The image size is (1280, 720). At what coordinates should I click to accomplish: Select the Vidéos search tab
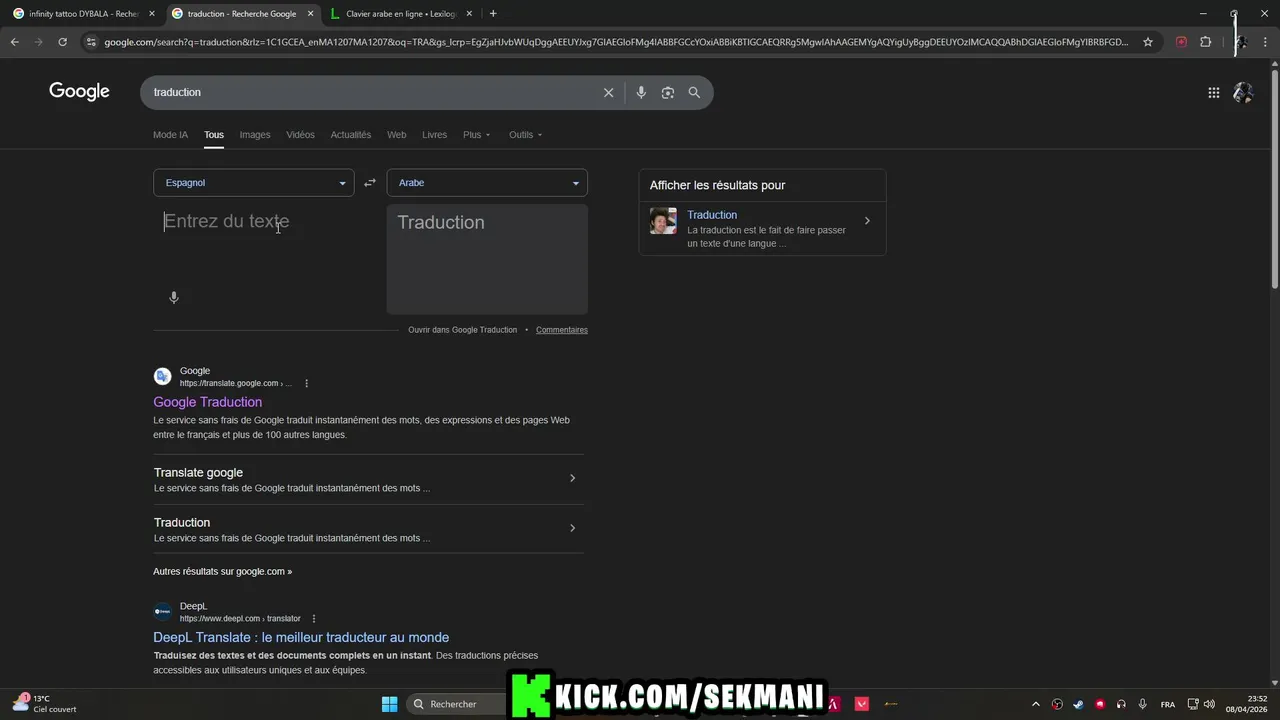300,135
